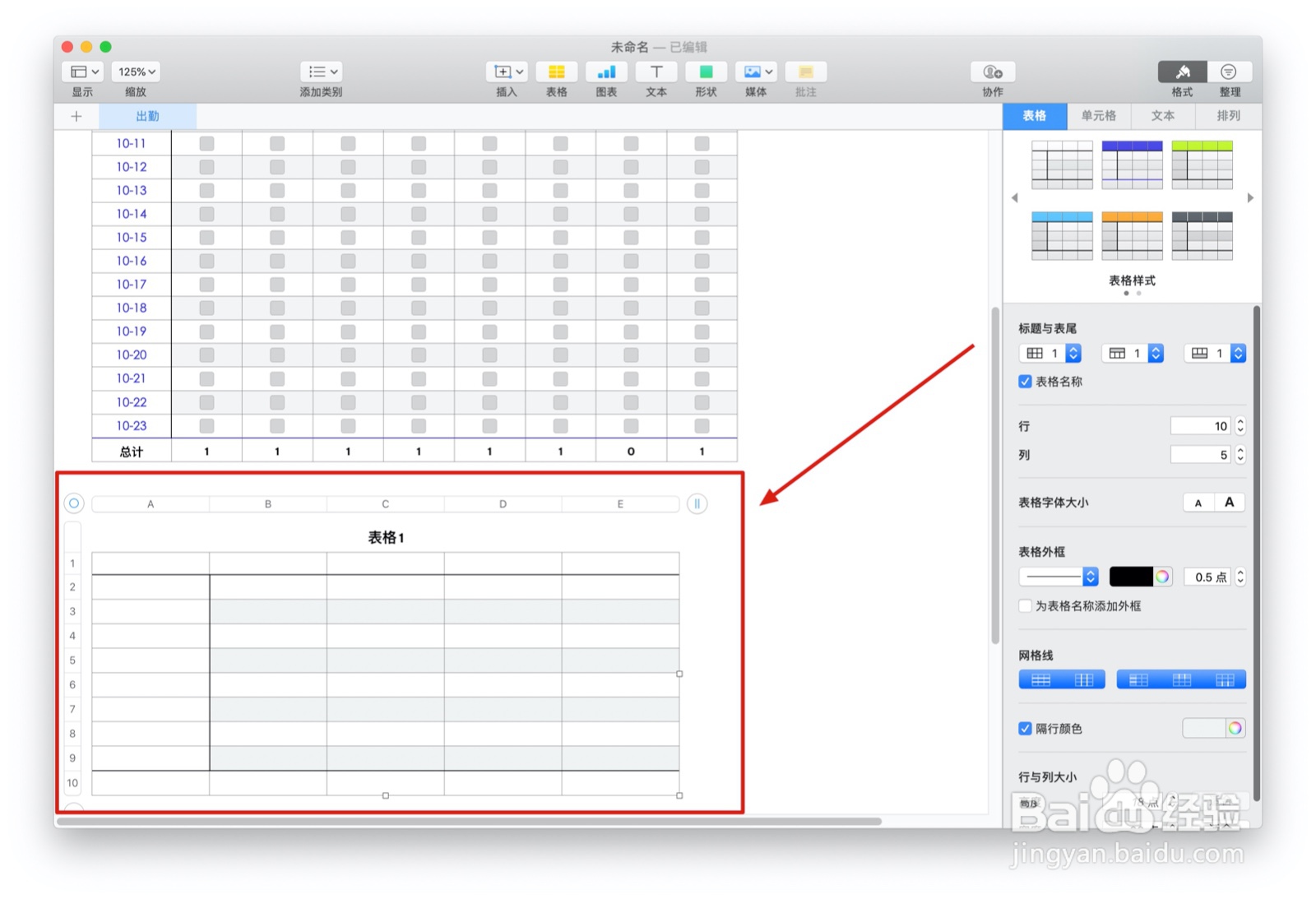Click the 表格 table toolbar icon

pyautogui.click(x=557, y=72)
